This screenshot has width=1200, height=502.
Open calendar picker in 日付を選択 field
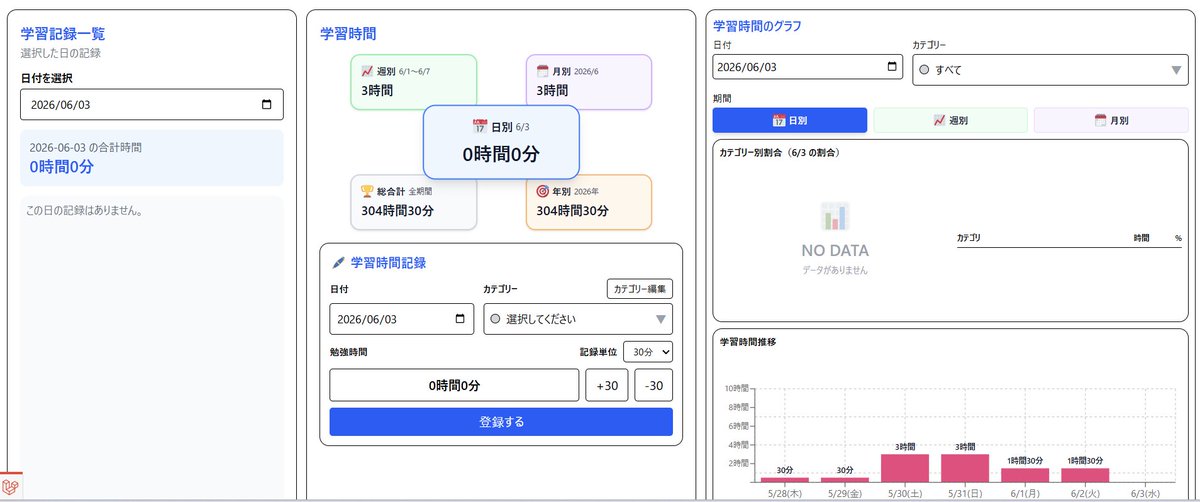coord(266,105)
